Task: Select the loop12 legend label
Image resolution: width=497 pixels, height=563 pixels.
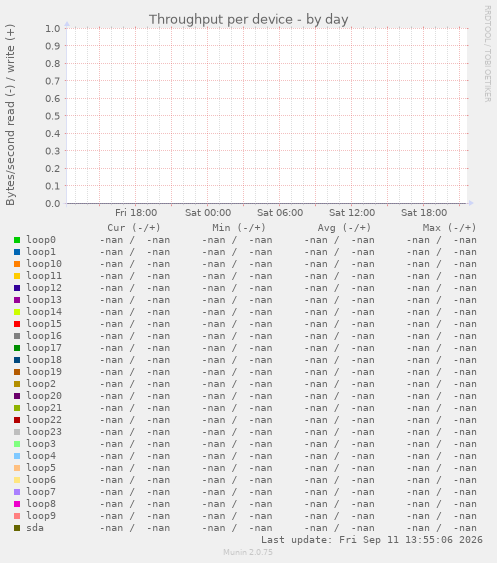Action: click(x=44, y=288)
